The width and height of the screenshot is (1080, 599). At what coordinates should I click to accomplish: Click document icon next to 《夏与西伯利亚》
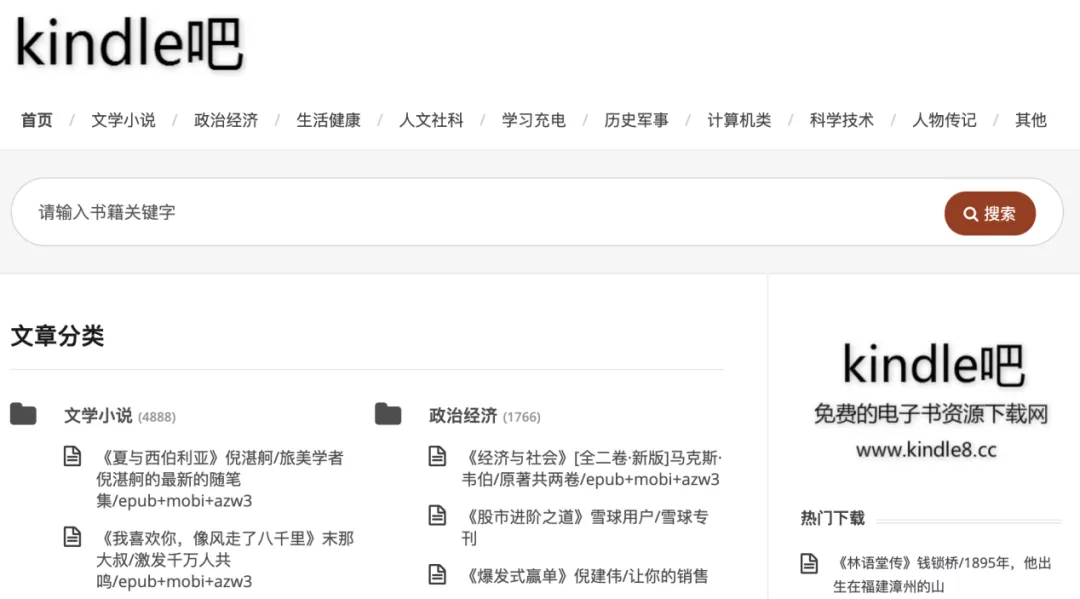pos(72,456)
